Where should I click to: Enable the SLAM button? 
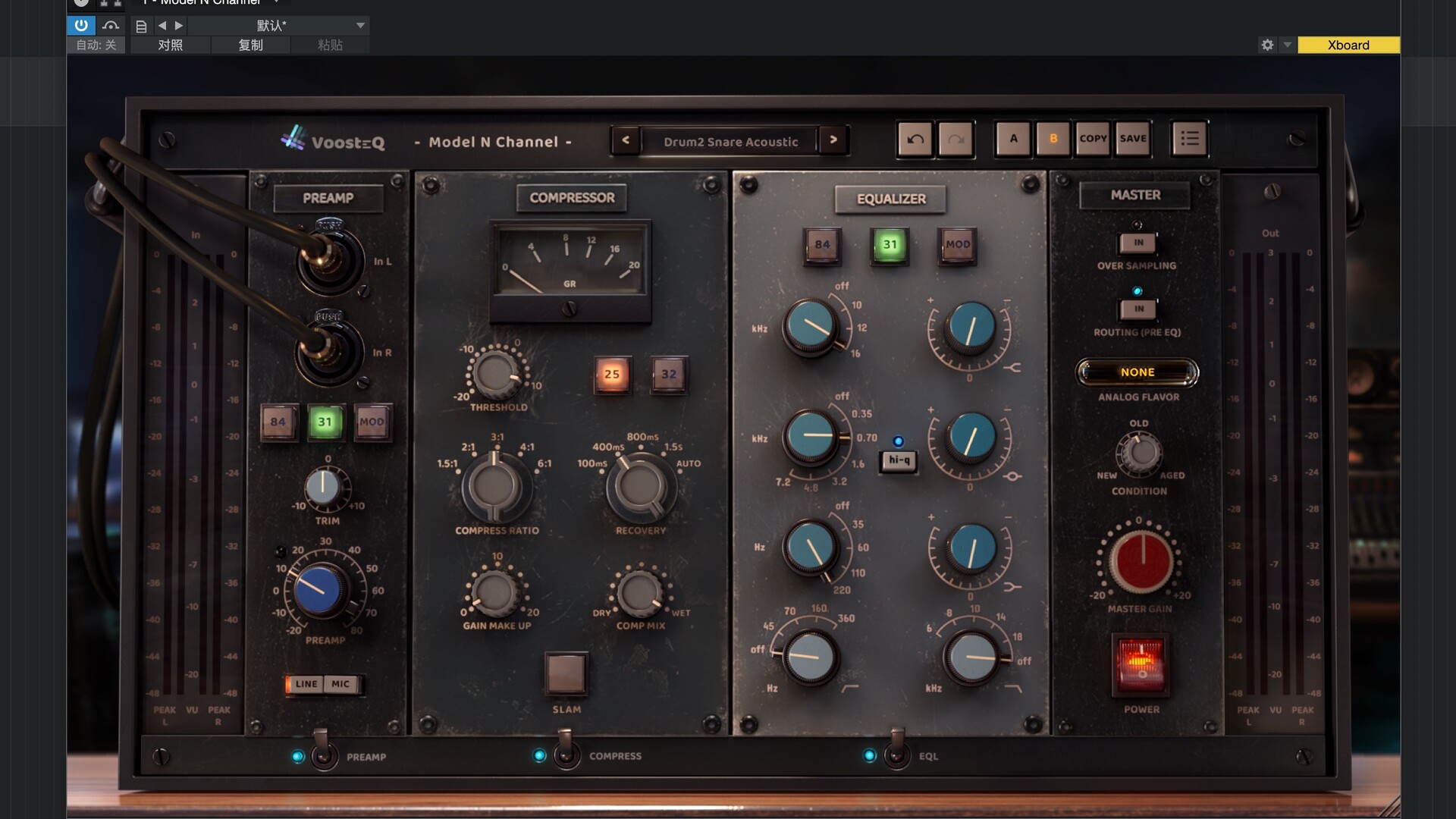coord(566,673)
